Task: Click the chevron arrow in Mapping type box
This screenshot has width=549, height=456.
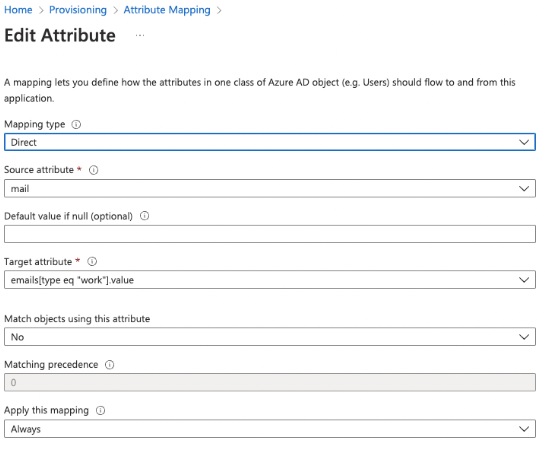Action: [x=524, y=142]
